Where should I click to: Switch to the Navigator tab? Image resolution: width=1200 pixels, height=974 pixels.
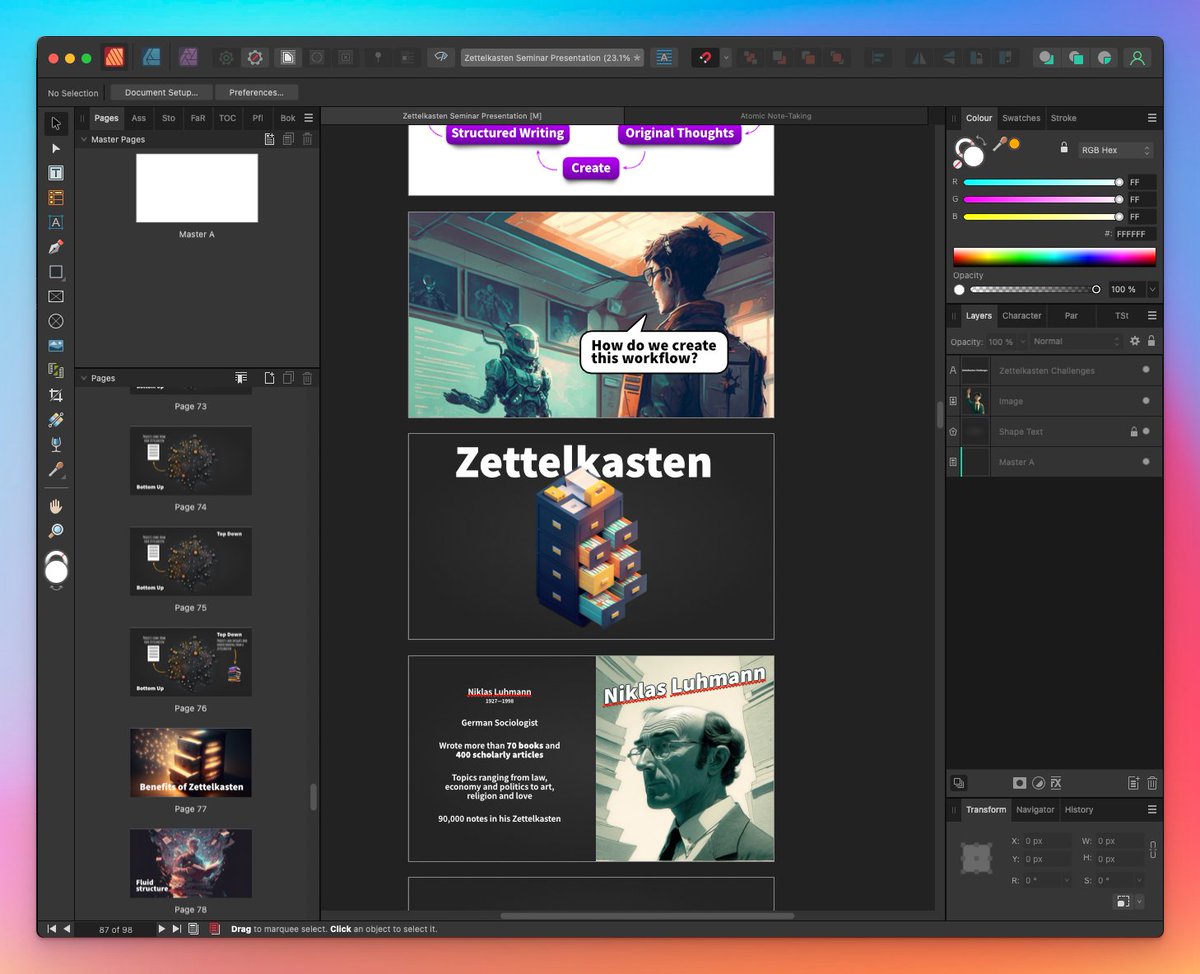(1035, 809)
